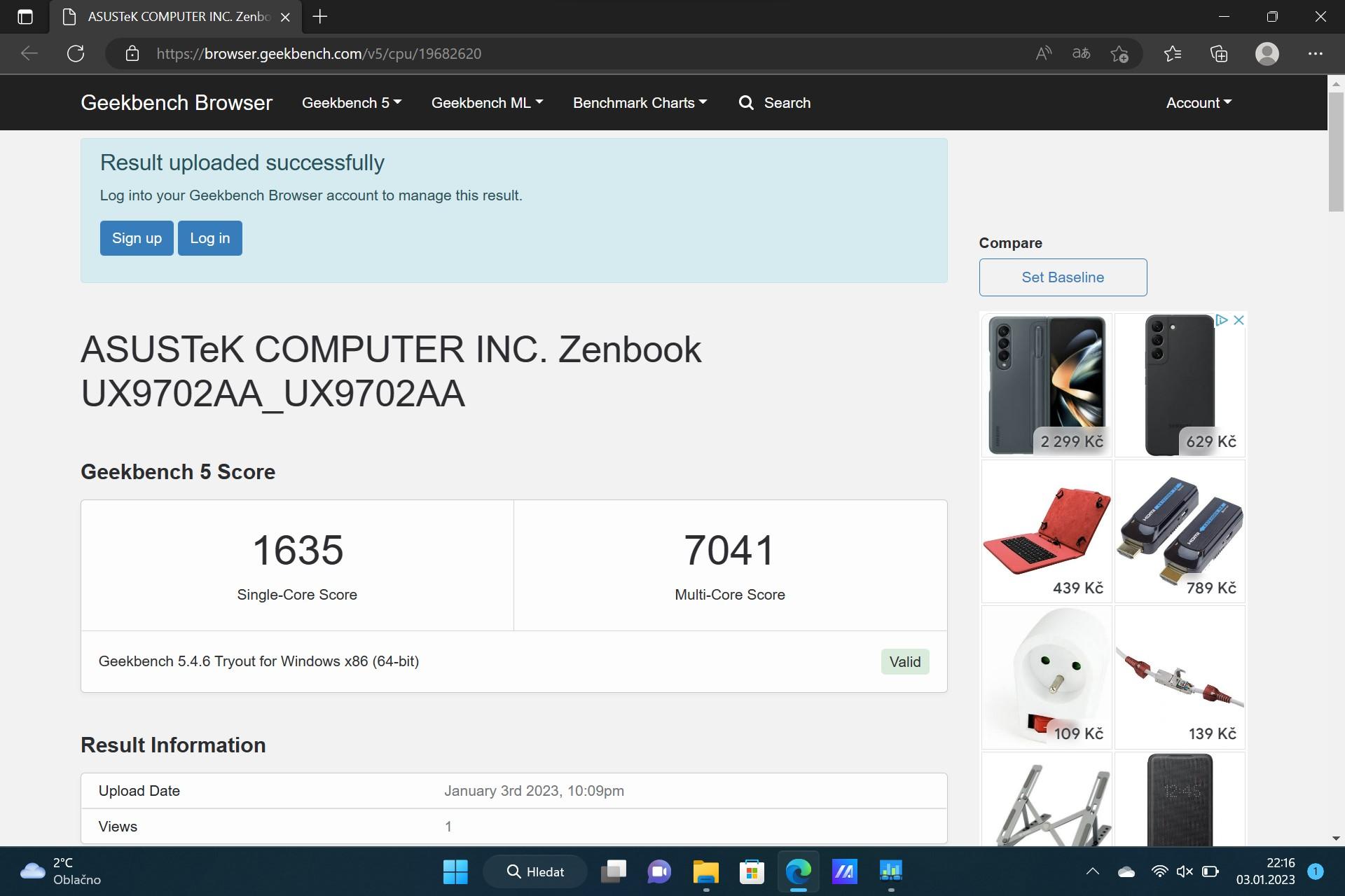This screenshot has width=1345, height=896.
Task: Open AdChoices triangle icon
Action: (x=1222, y=320)
